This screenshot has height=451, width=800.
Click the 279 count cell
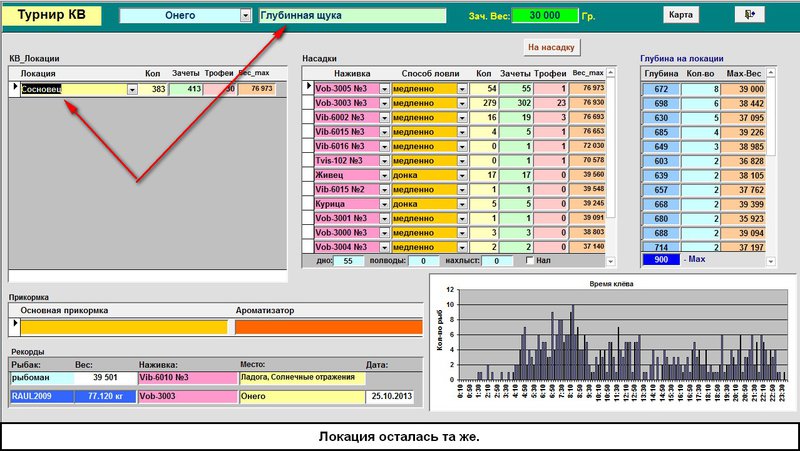pos(483,103)
